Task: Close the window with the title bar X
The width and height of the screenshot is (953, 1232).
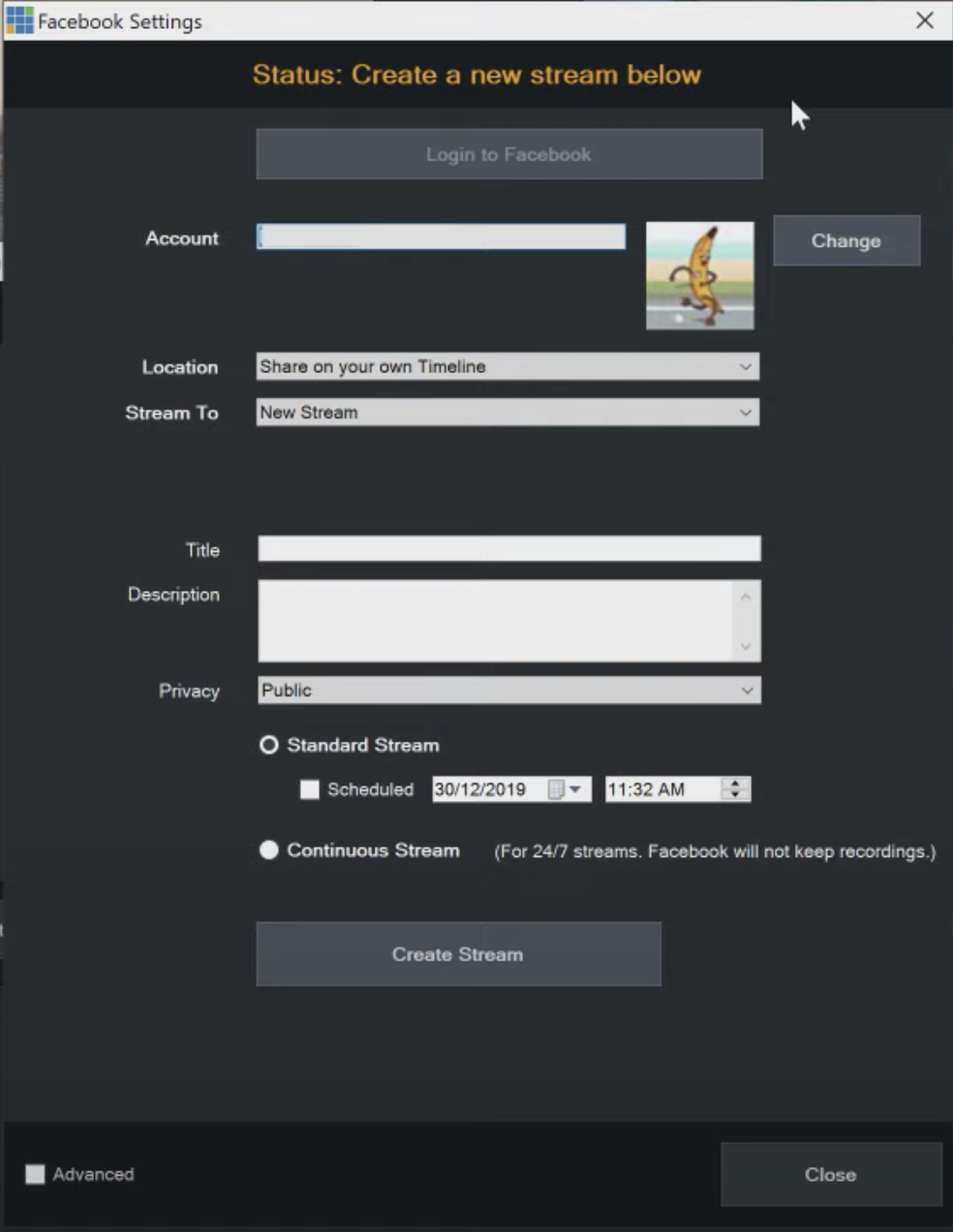Action: (x=925, y=20)
